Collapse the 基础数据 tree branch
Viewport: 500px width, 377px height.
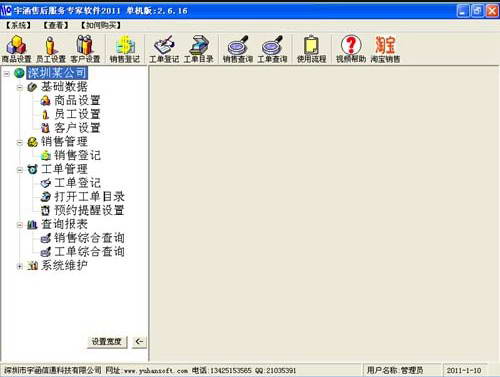pos(20,87)
